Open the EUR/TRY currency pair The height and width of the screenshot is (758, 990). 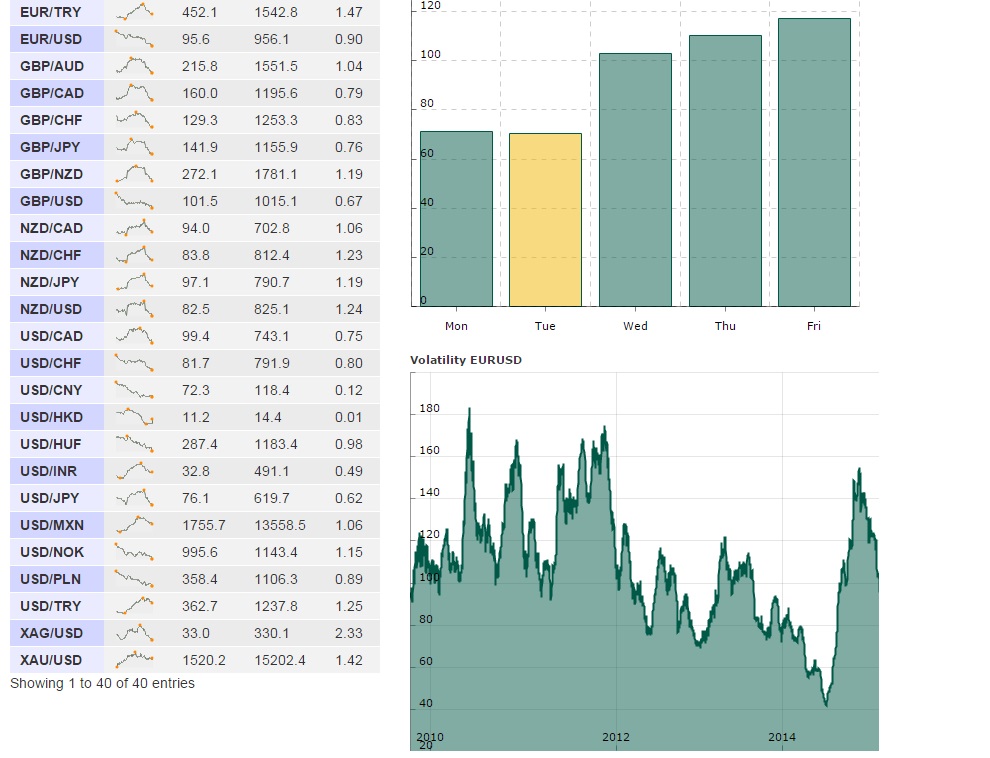click(x=51, y=12)
